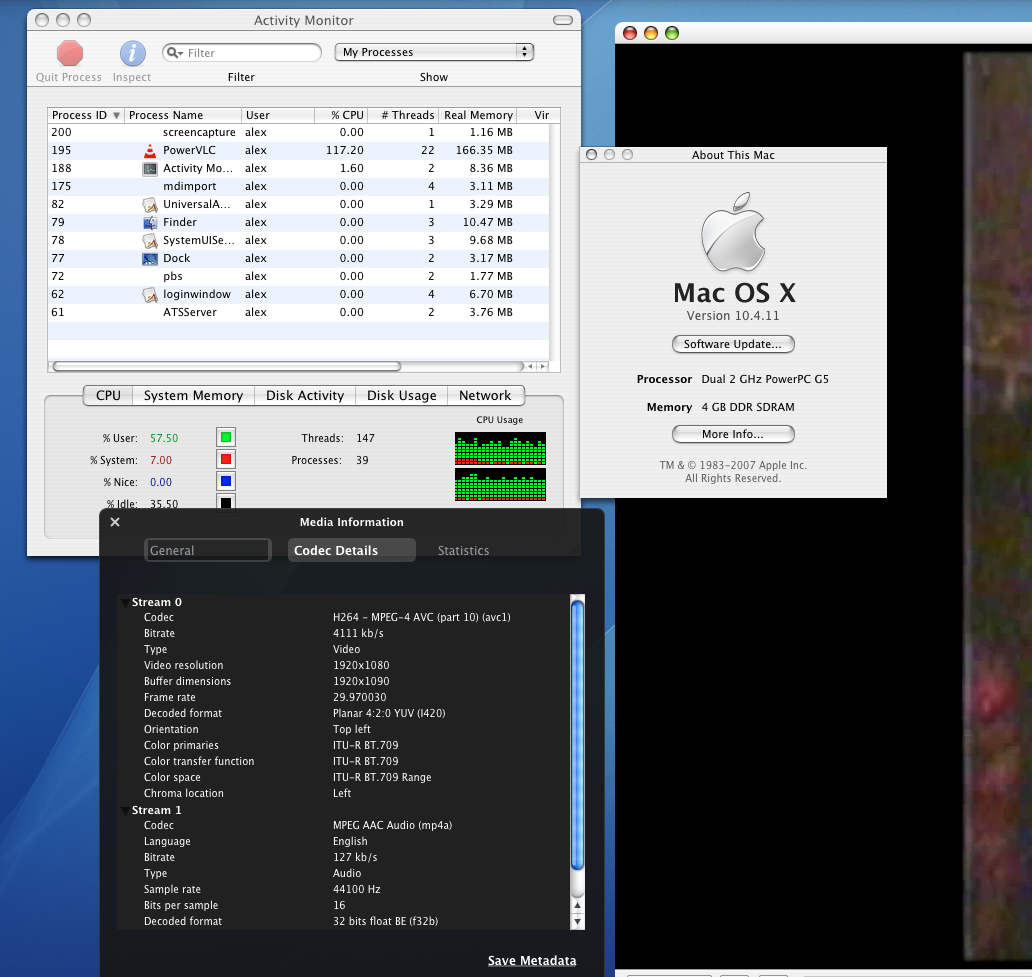Click the Save Metadata link
The image size is (1032, 977).
[x=532, y=961]
